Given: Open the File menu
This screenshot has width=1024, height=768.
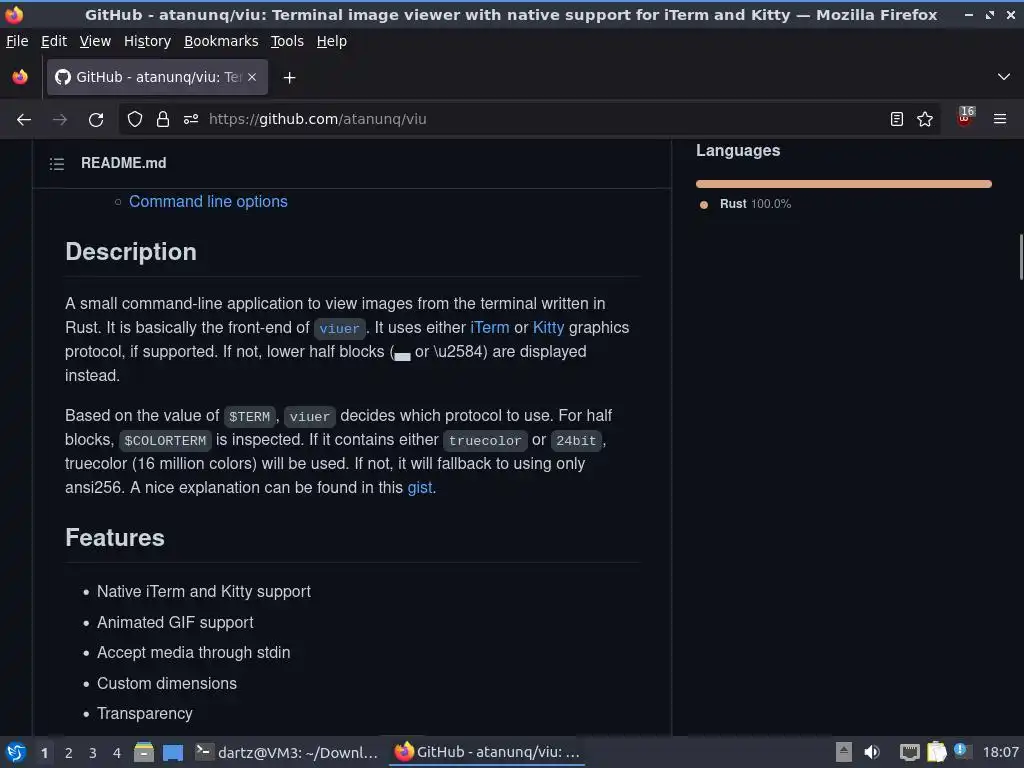Looking at the screenshot, I should coord(17,41).
